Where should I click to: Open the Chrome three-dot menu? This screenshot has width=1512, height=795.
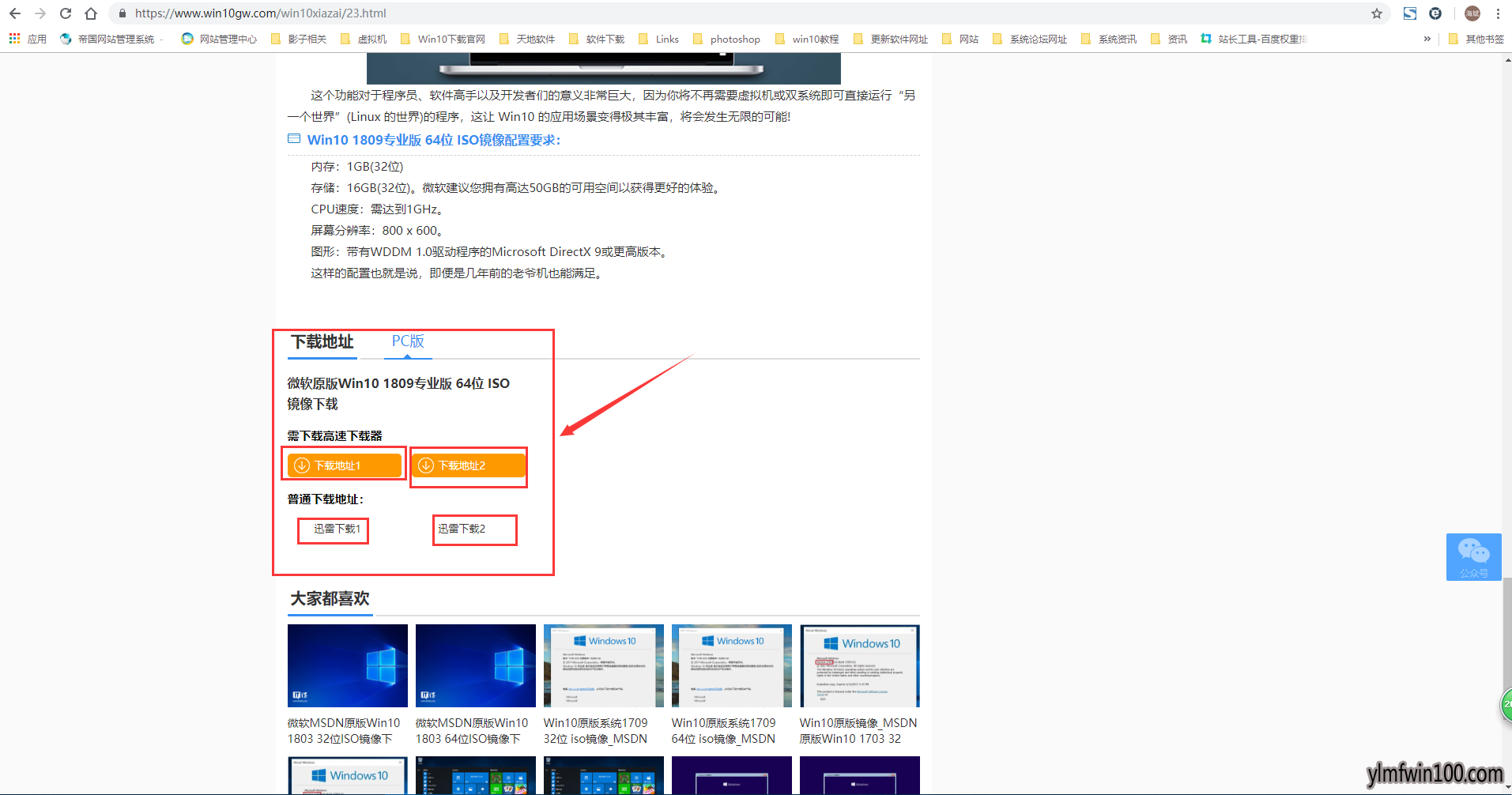click(x=1498, y=13)
